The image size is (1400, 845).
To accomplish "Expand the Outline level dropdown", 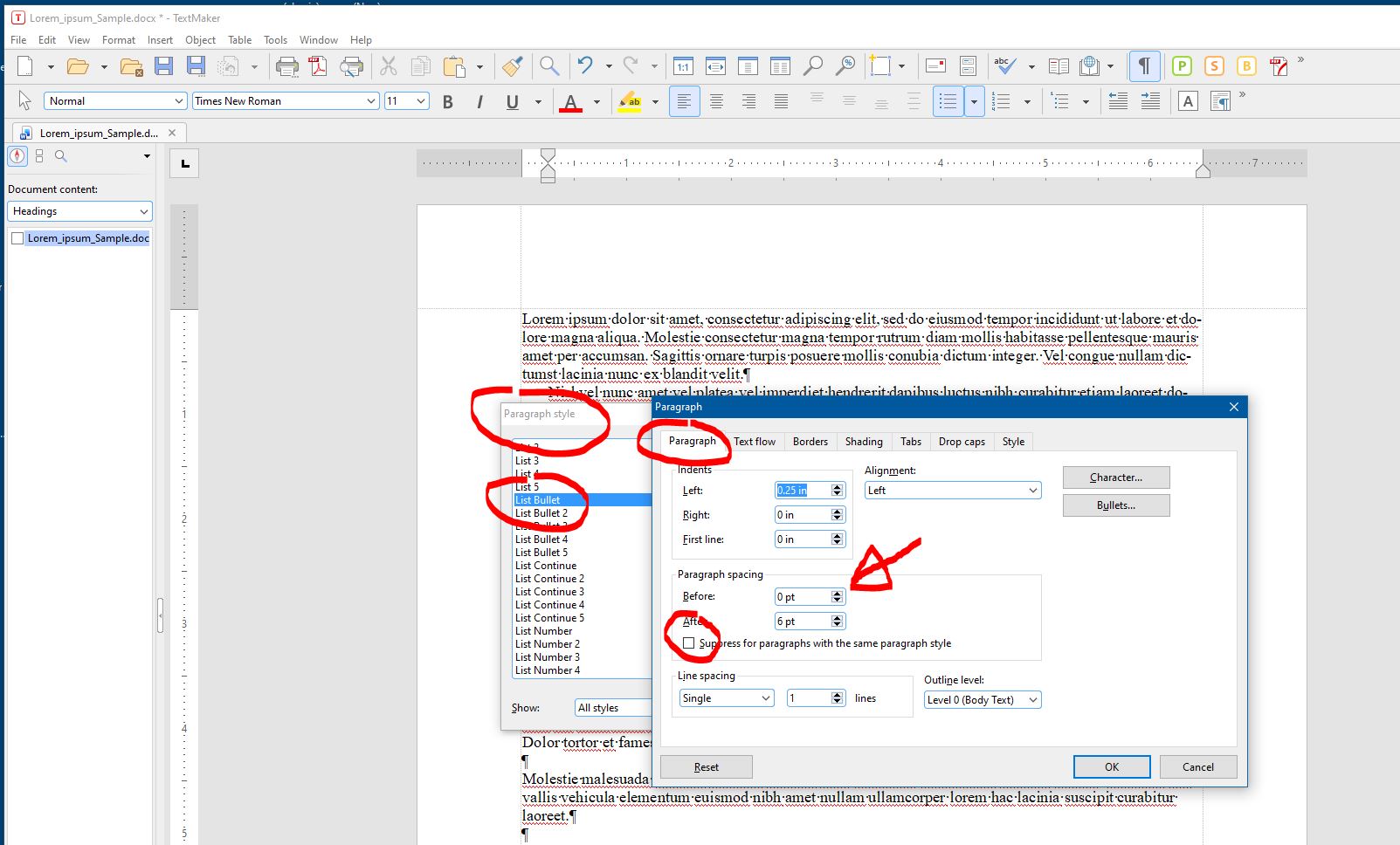I will click(x=982, y=700).
